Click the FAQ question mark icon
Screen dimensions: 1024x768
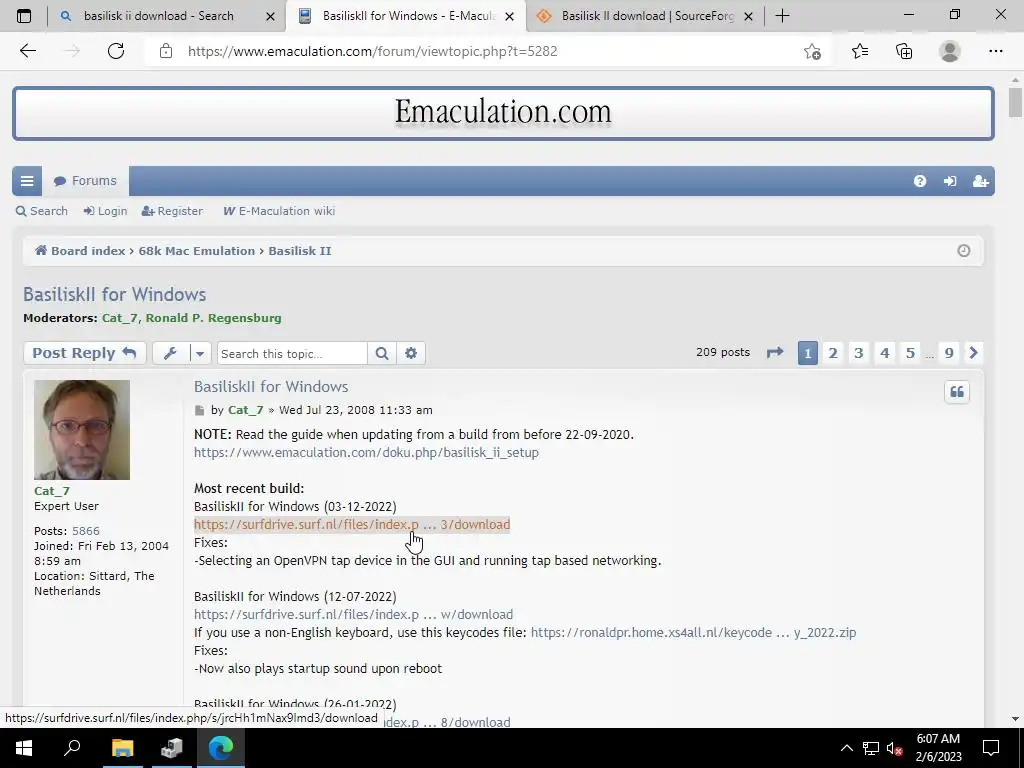pos(920,181)
